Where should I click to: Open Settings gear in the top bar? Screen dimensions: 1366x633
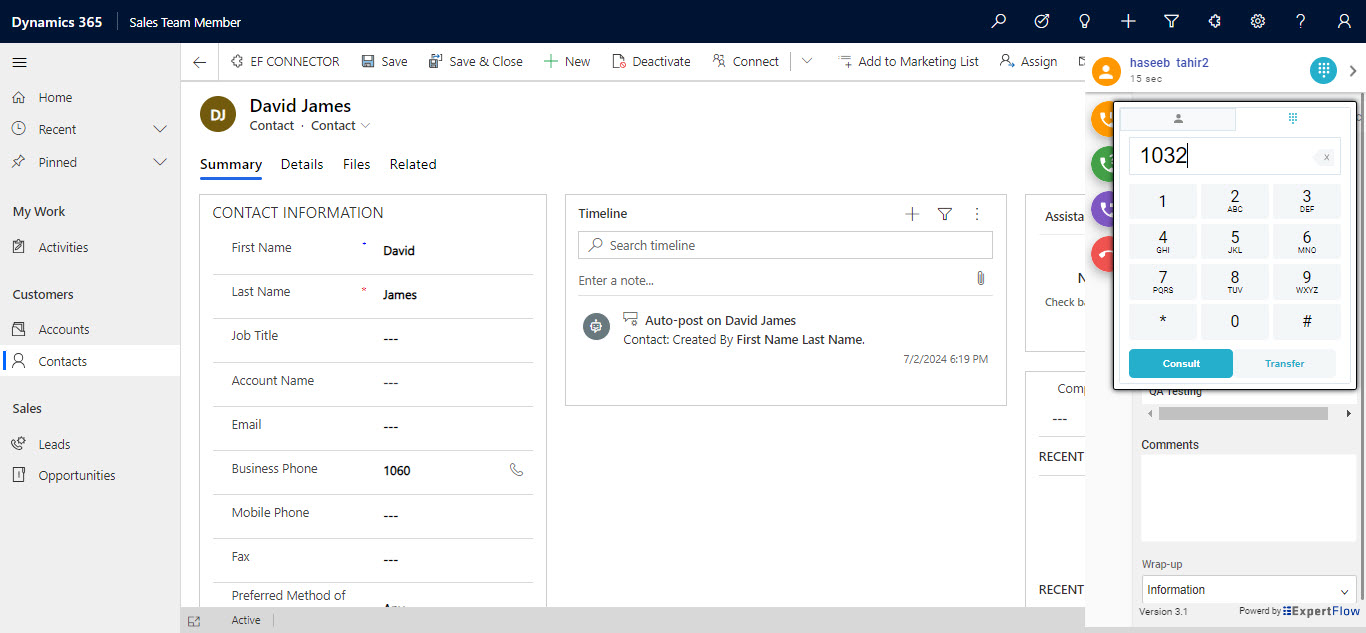pyautogui.click(x=1258, y=21)
